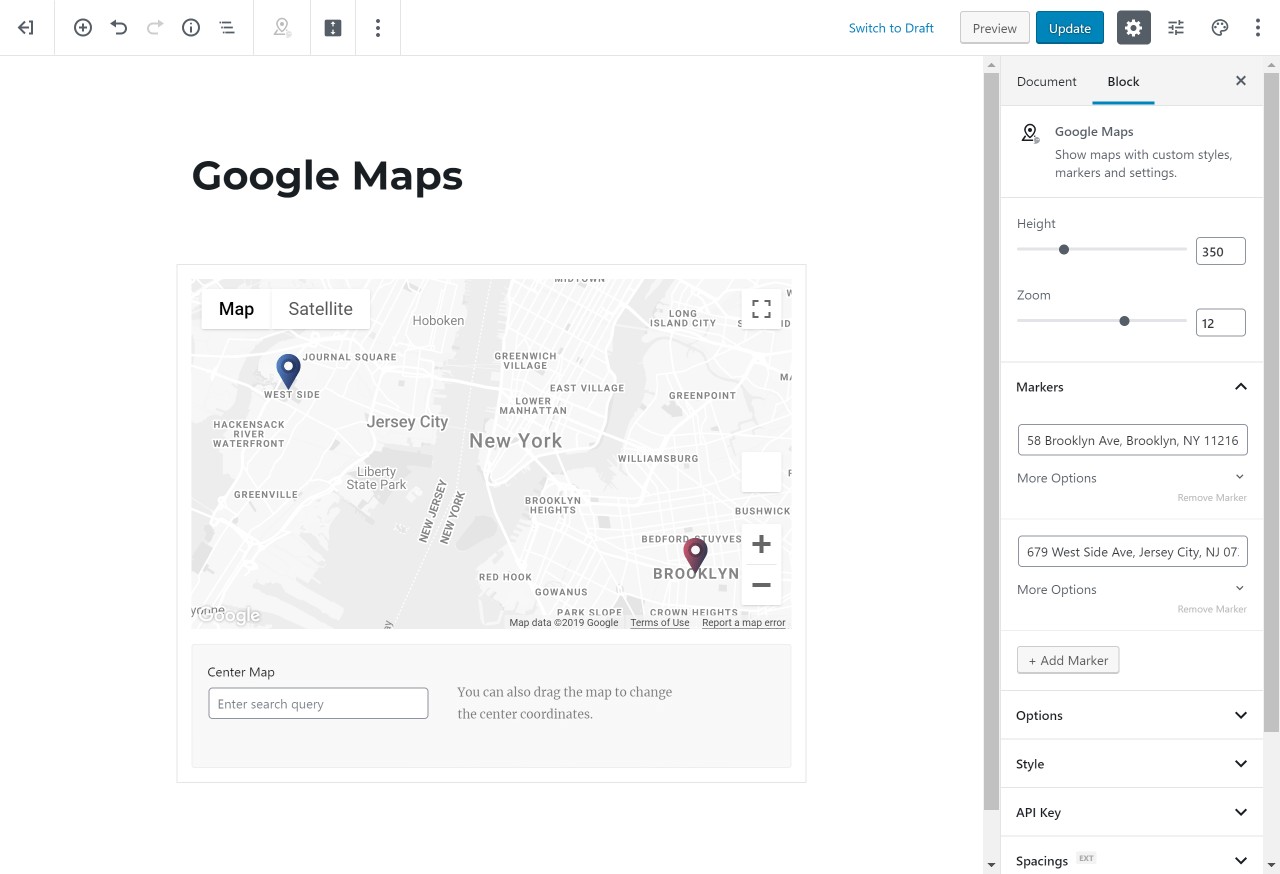Expand the API Key panel
The height and width of the screenshot is (874, 1280).
[1132, 812]
